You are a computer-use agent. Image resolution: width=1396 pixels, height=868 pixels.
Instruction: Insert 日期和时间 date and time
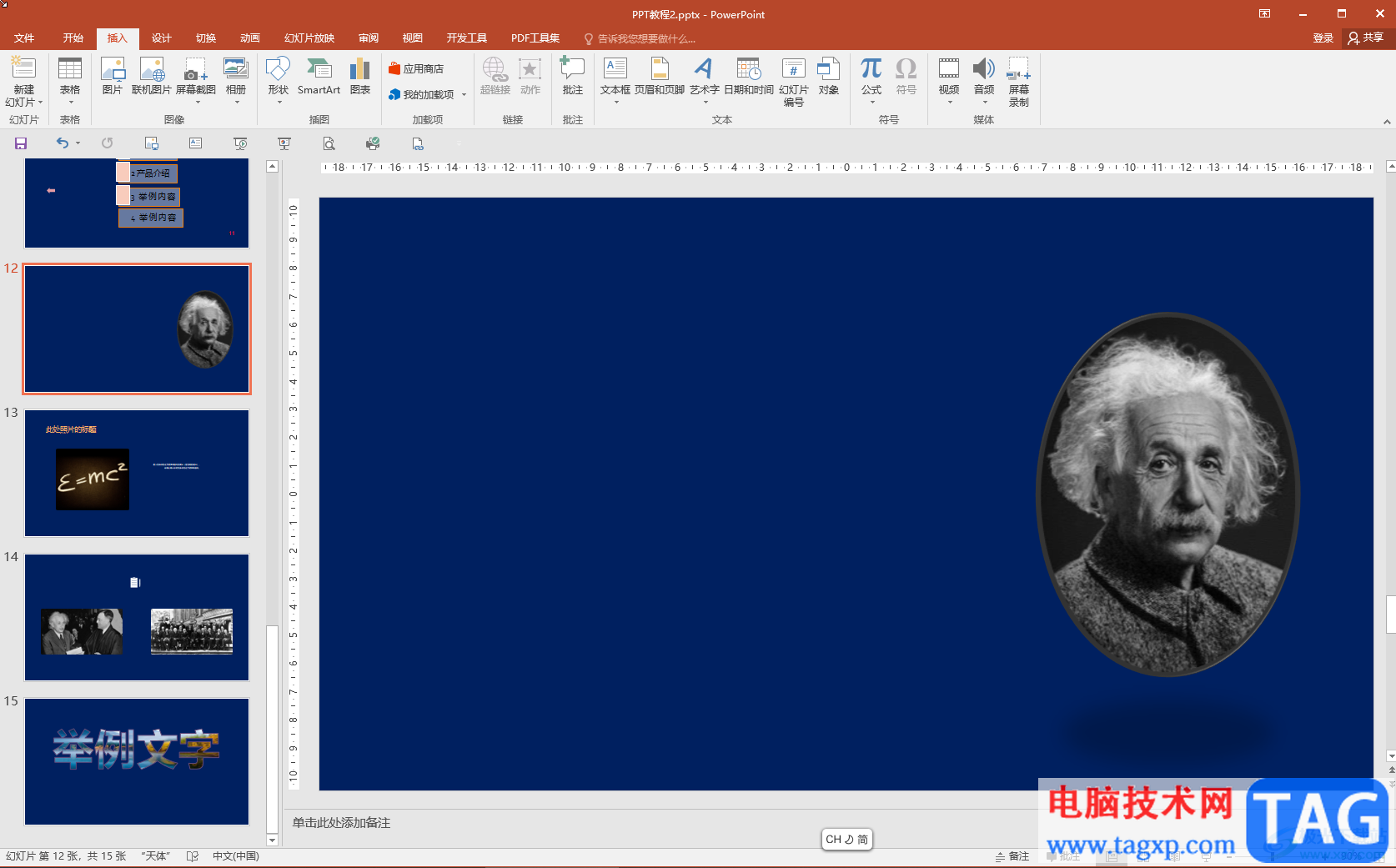coord(749,77)
